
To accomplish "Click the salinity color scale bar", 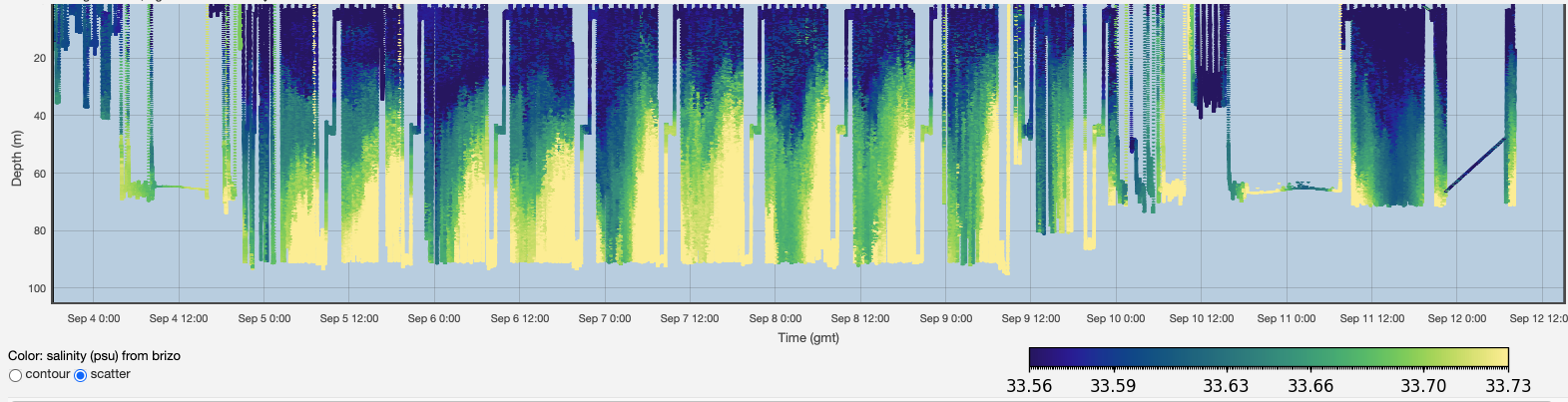I will [x=1268, y=358].
